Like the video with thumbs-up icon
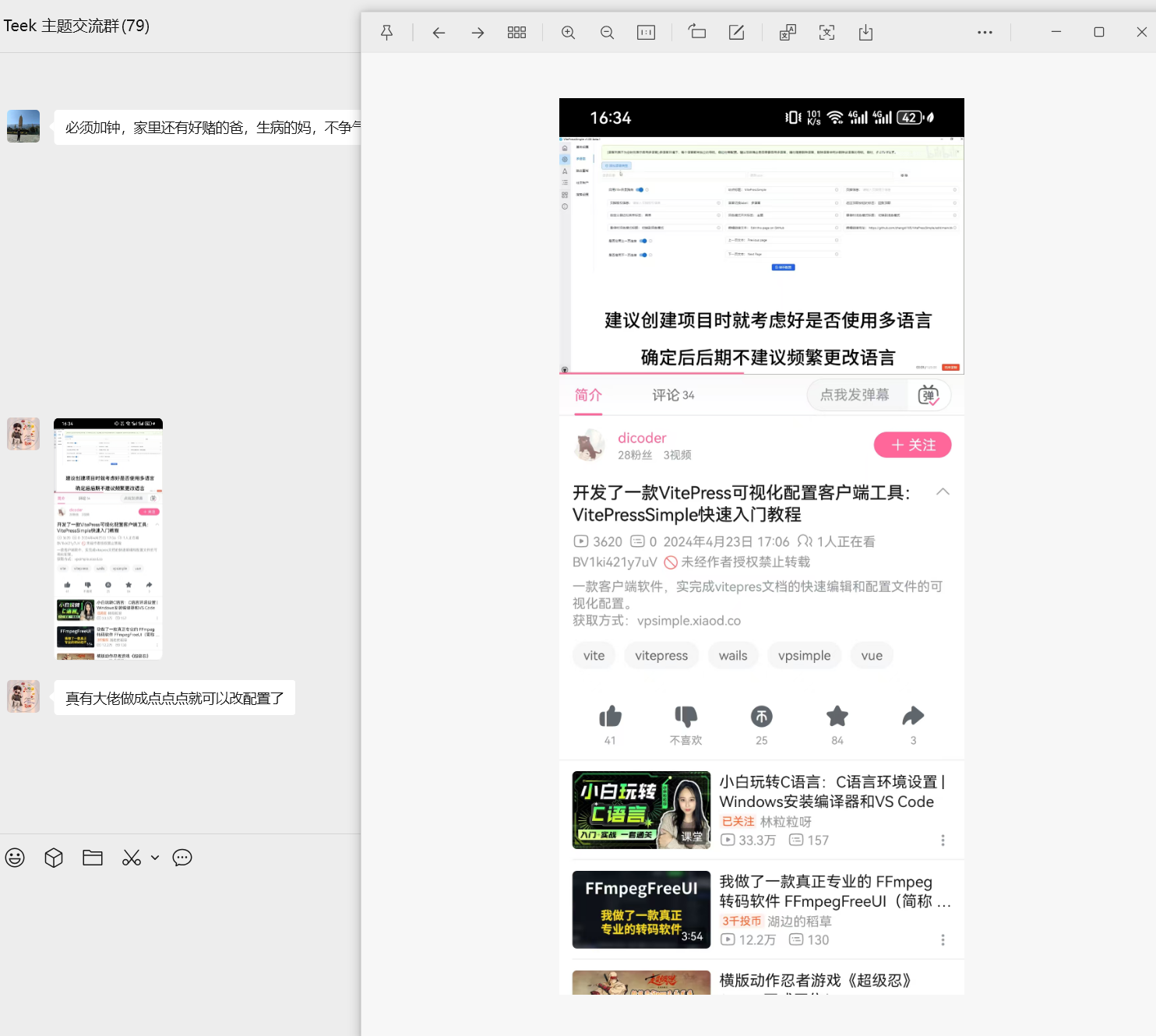 (x=610, y=716)
